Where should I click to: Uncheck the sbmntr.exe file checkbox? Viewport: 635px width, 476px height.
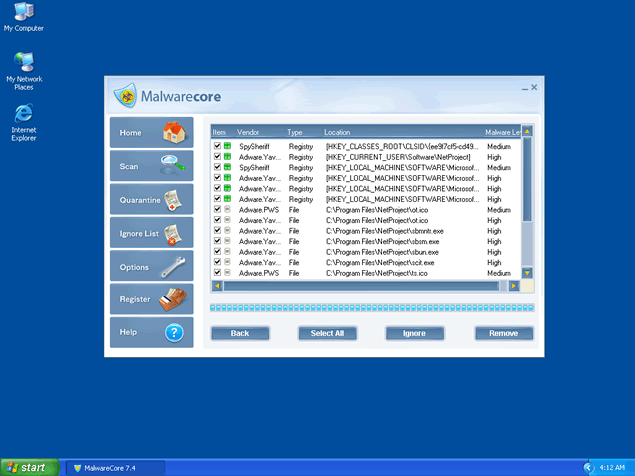(217, 231)
